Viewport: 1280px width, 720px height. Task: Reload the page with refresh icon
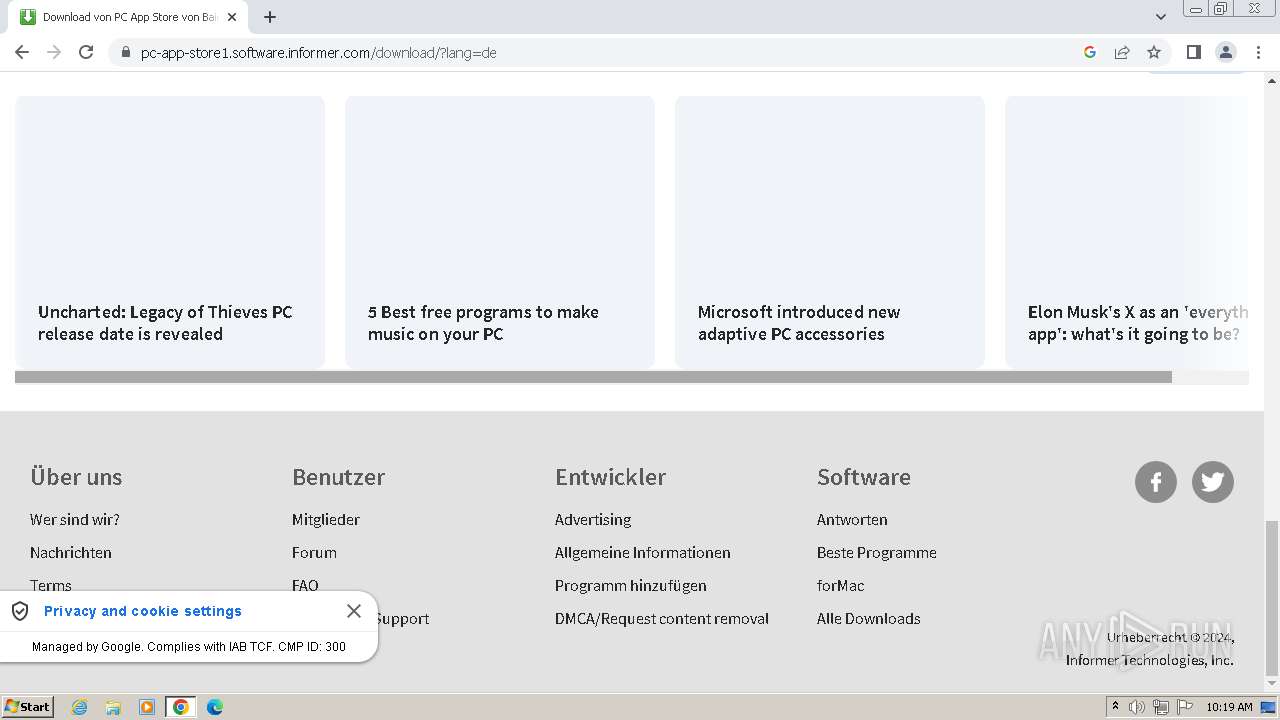86,52
